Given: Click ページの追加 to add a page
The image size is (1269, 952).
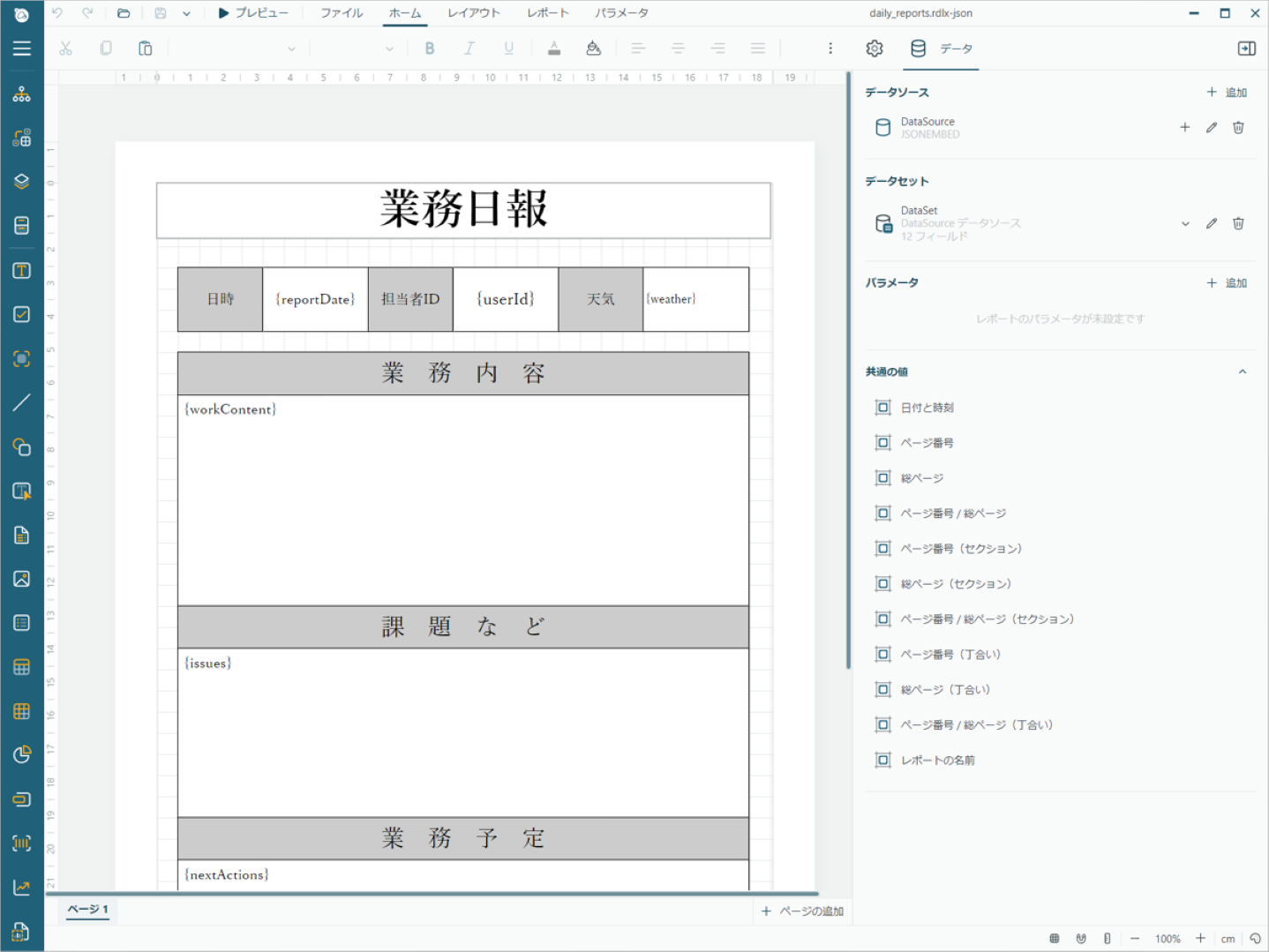Looking at the screenshot, I should pyautogui.click(x=802, y=911).
